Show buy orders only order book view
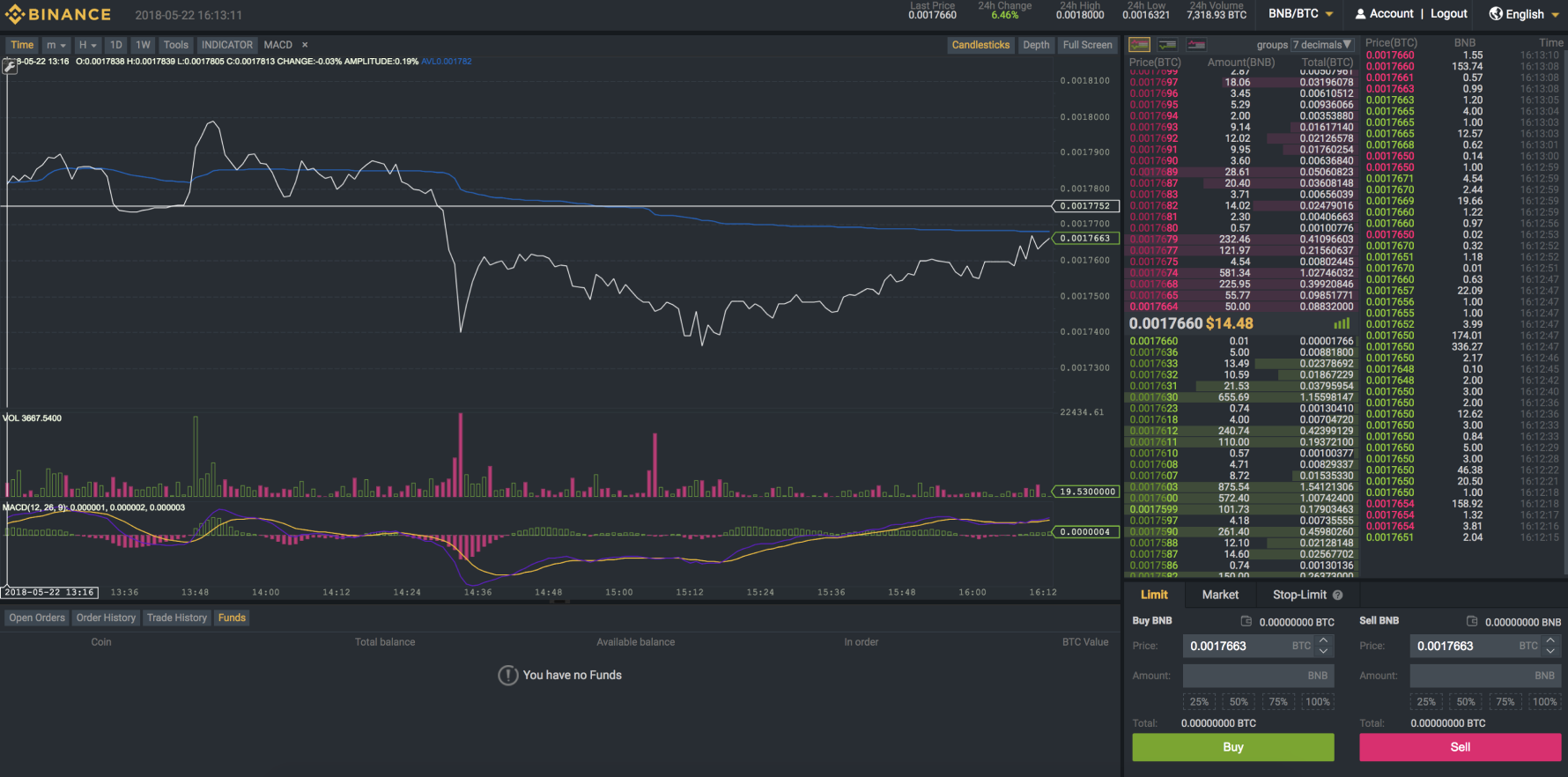 [1168, 44]
